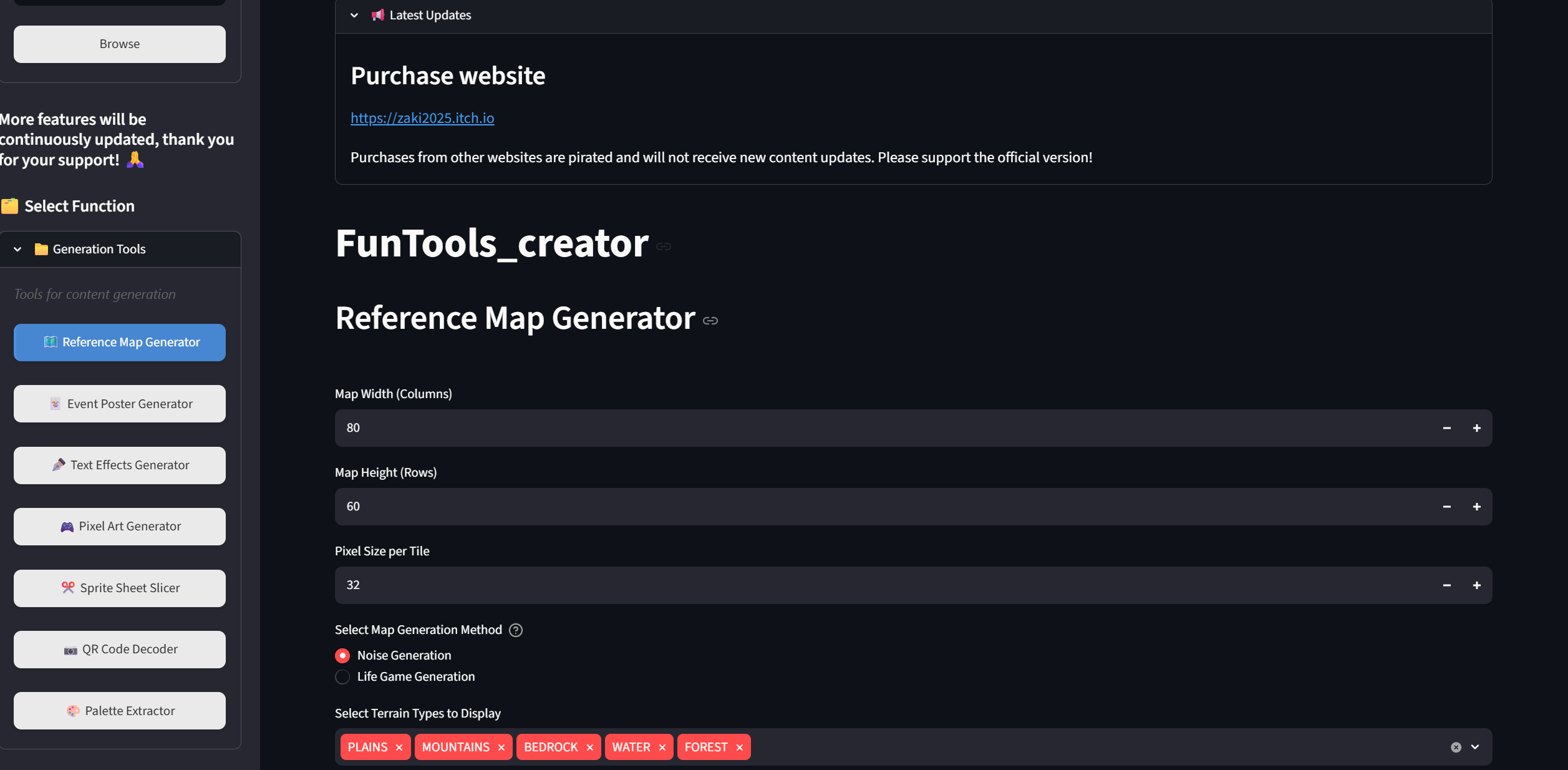Open the zaki2025.itch.io link
1568x770 pixels.
tap(422, 118)
